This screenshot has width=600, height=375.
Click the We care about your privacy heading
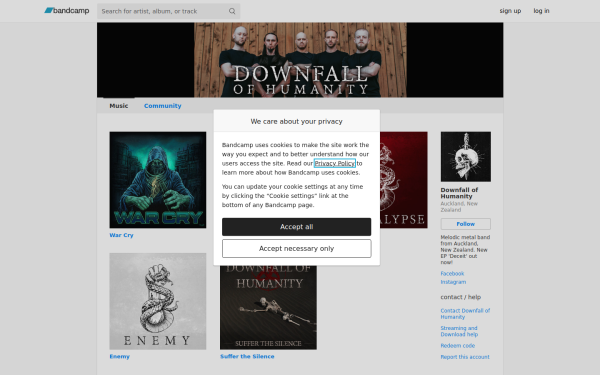pyautogui.click(x=297, y=121)
